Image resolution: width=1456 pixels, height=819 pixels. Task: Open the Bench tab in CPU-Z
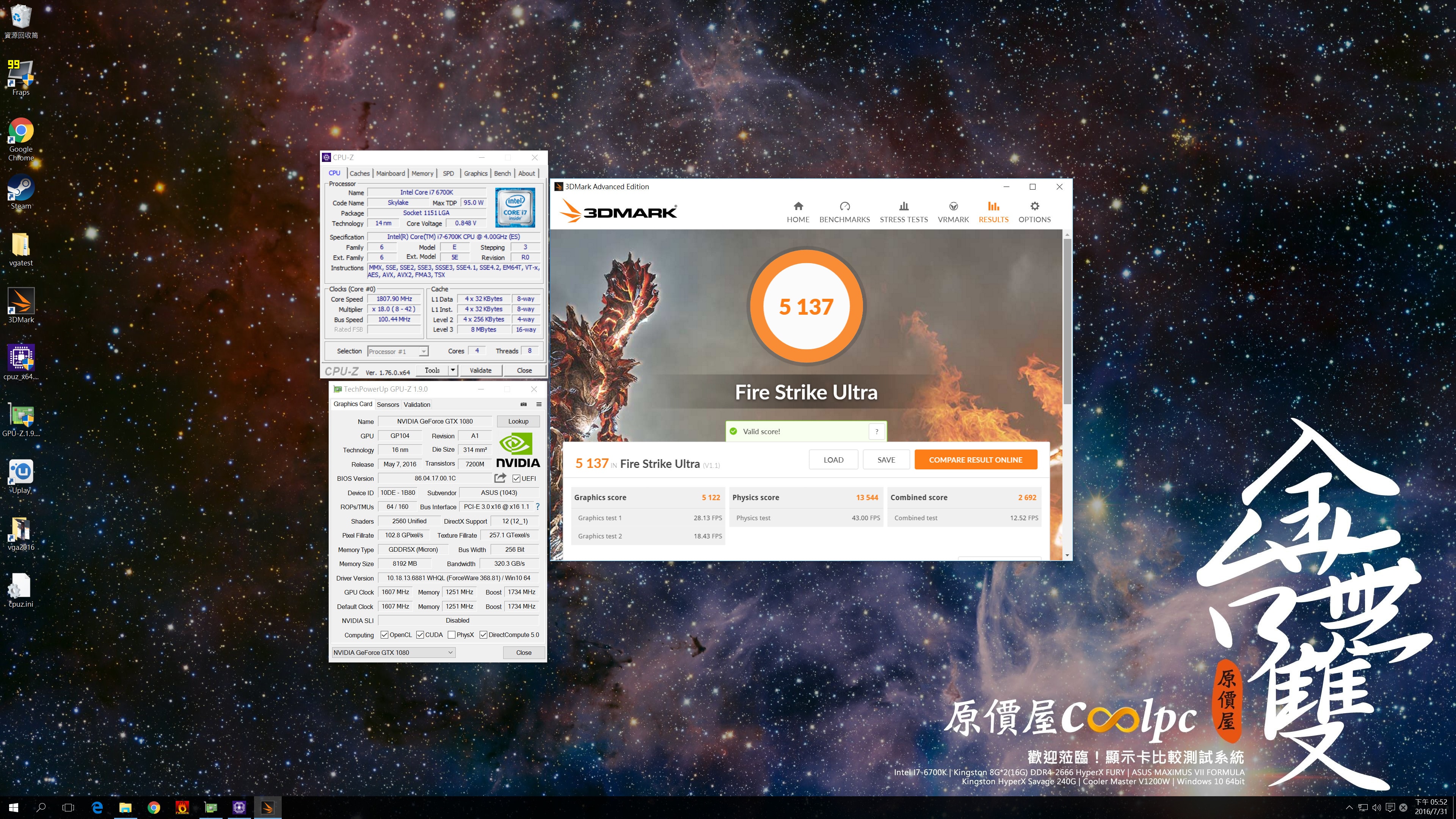click(502, 174)
